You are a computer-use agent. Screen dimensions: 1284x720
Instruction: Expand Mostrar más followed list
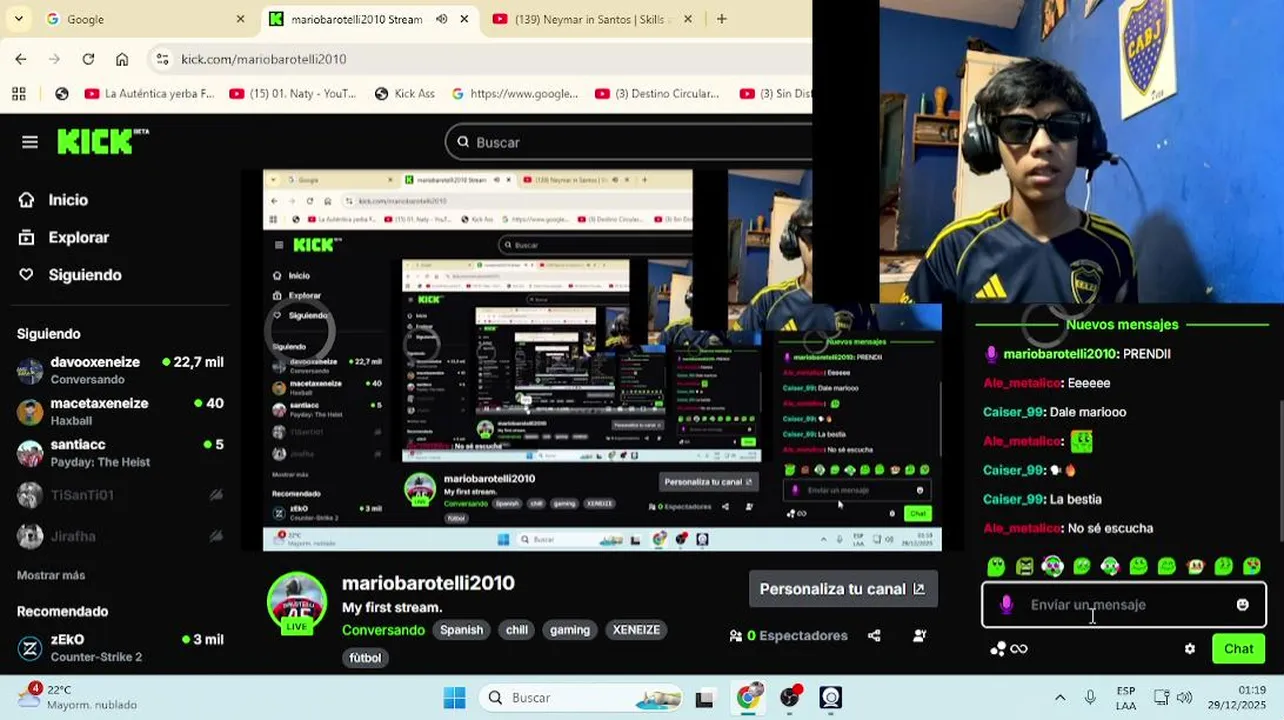51,575
